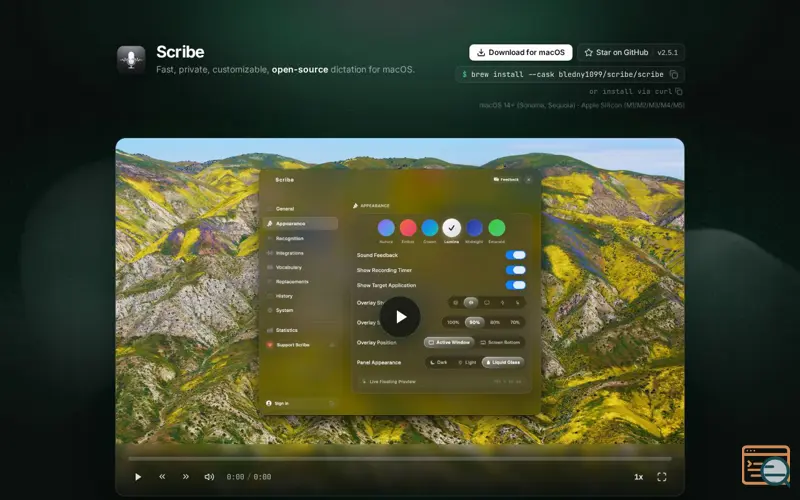The height and width of the screenshot is (500, 800).
Task: Open Recognition in the Scribe preview sidebar
Action: (289, 238)
